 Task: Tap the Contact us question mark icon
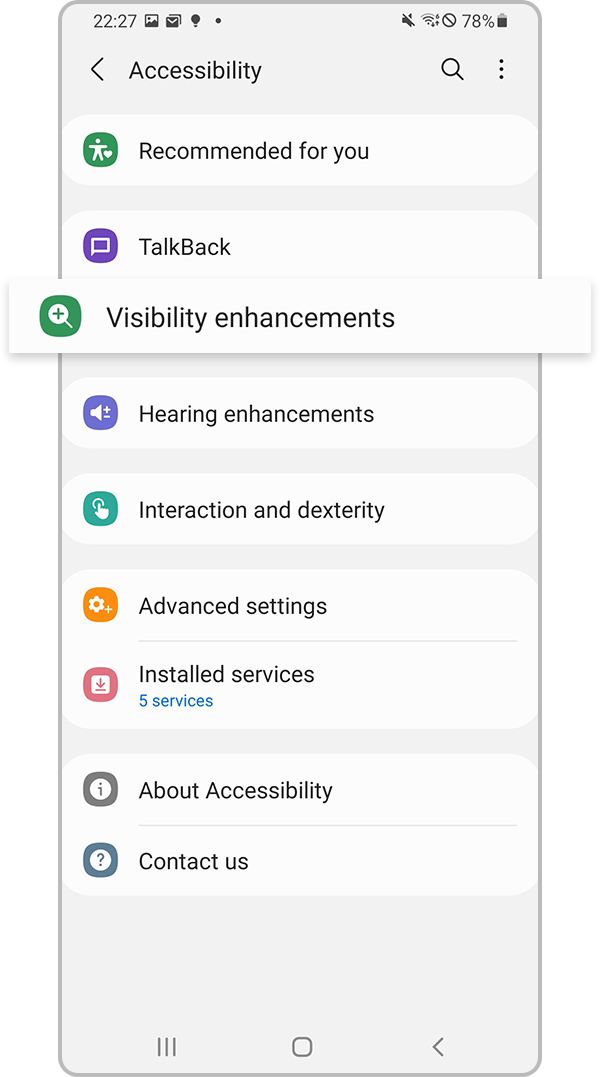click(x=100, y=861)
